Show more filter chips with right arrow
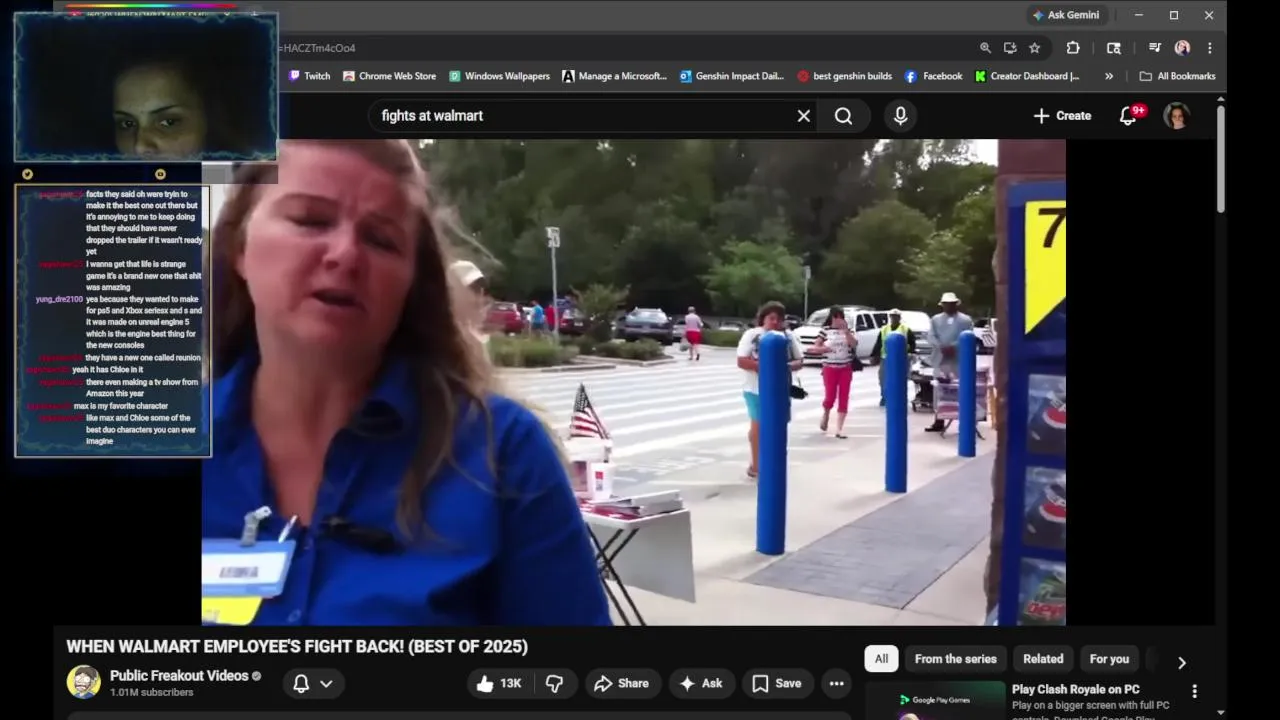This screenshot has width=1280, height=720. [x=1181, y=662]
